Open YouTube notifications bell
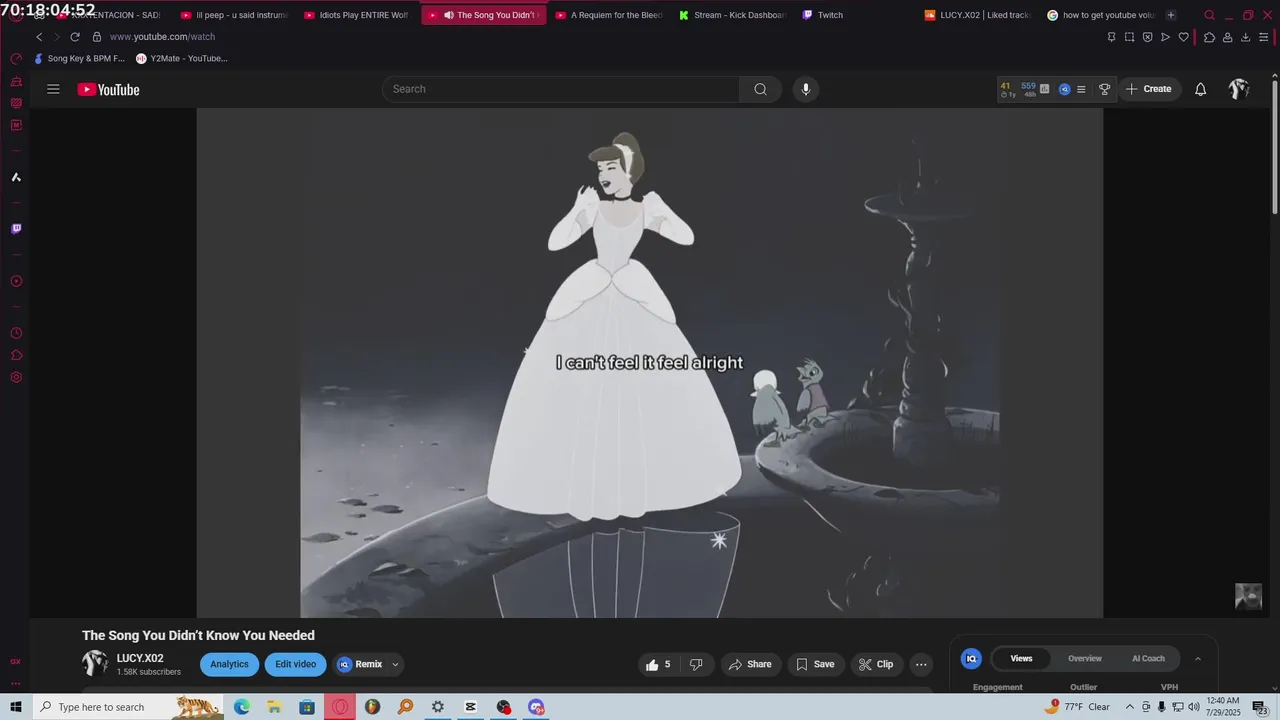This screenshot has width=1280, height=720. tap(1201, 89)
